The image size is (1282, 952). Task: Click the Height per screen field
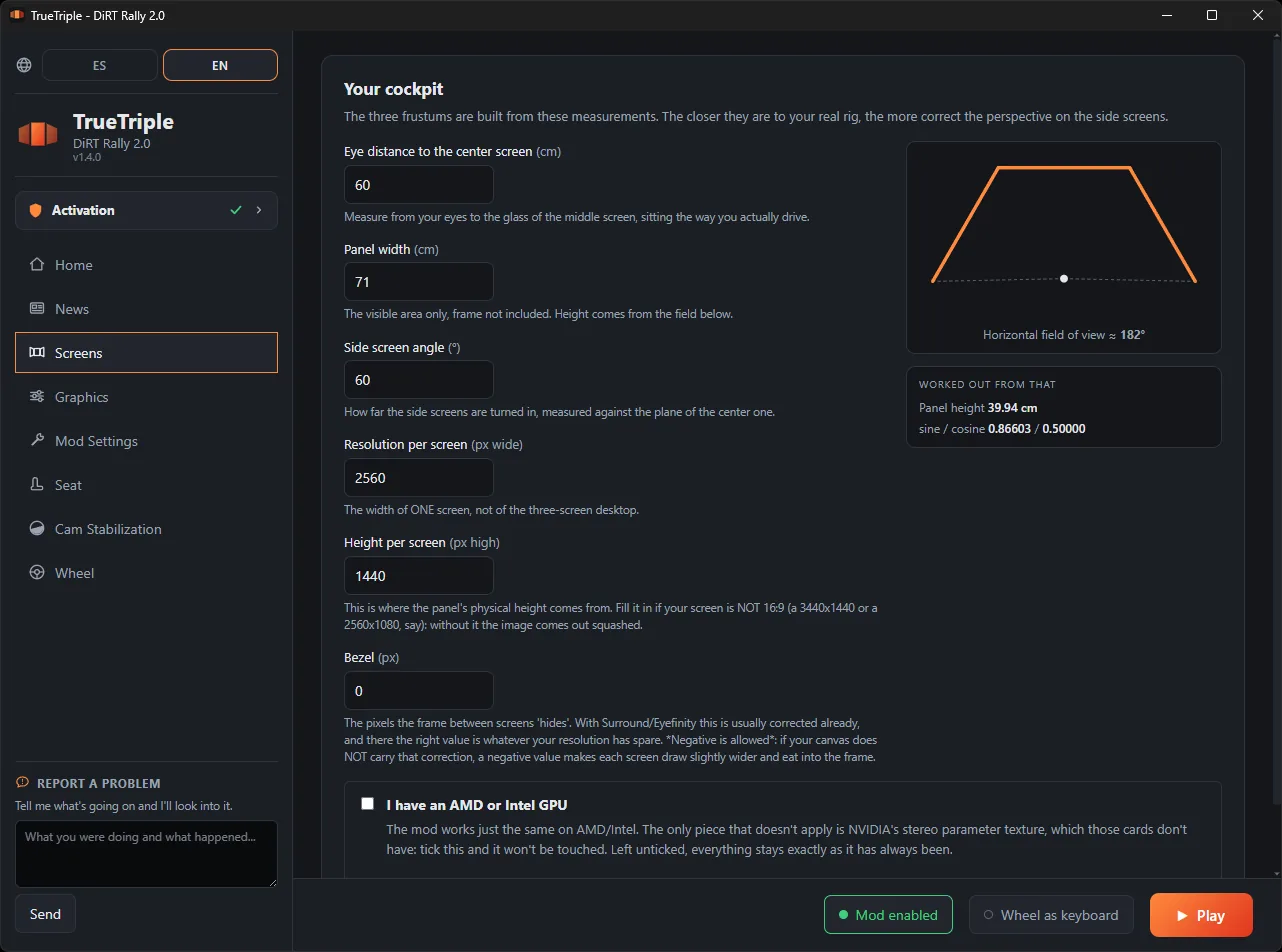(x=419, y=576)
